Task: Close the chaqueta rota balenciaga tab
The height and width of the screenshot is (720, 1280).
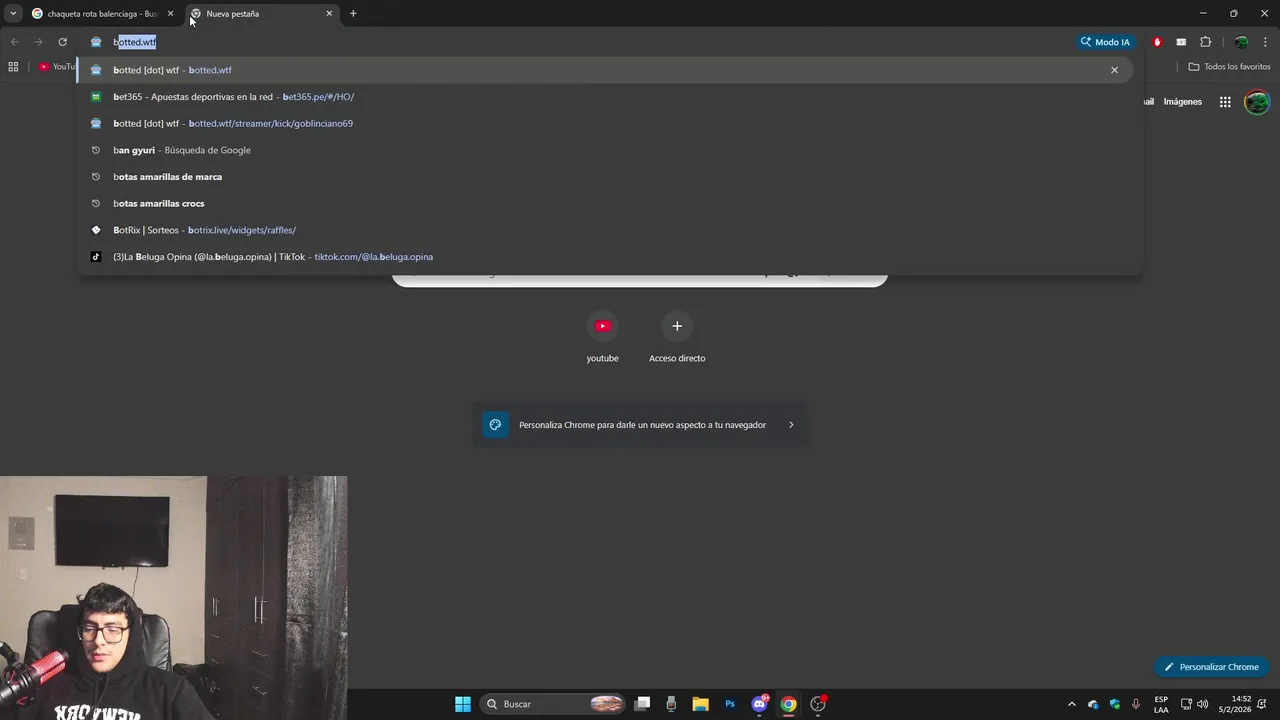Action: click(x=170, y=14)
